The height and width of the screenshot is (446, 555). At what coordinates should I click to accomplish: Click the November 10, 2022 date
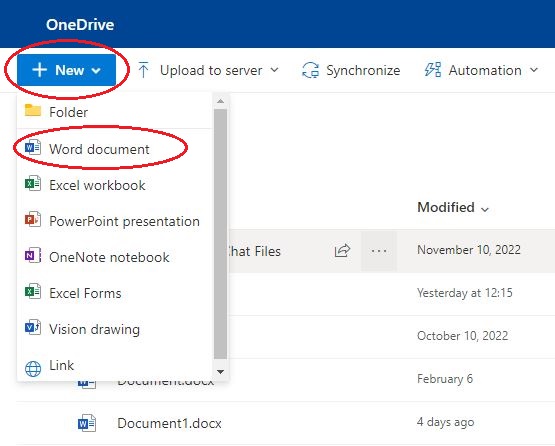pyautogui.click(x=469, y=250)
